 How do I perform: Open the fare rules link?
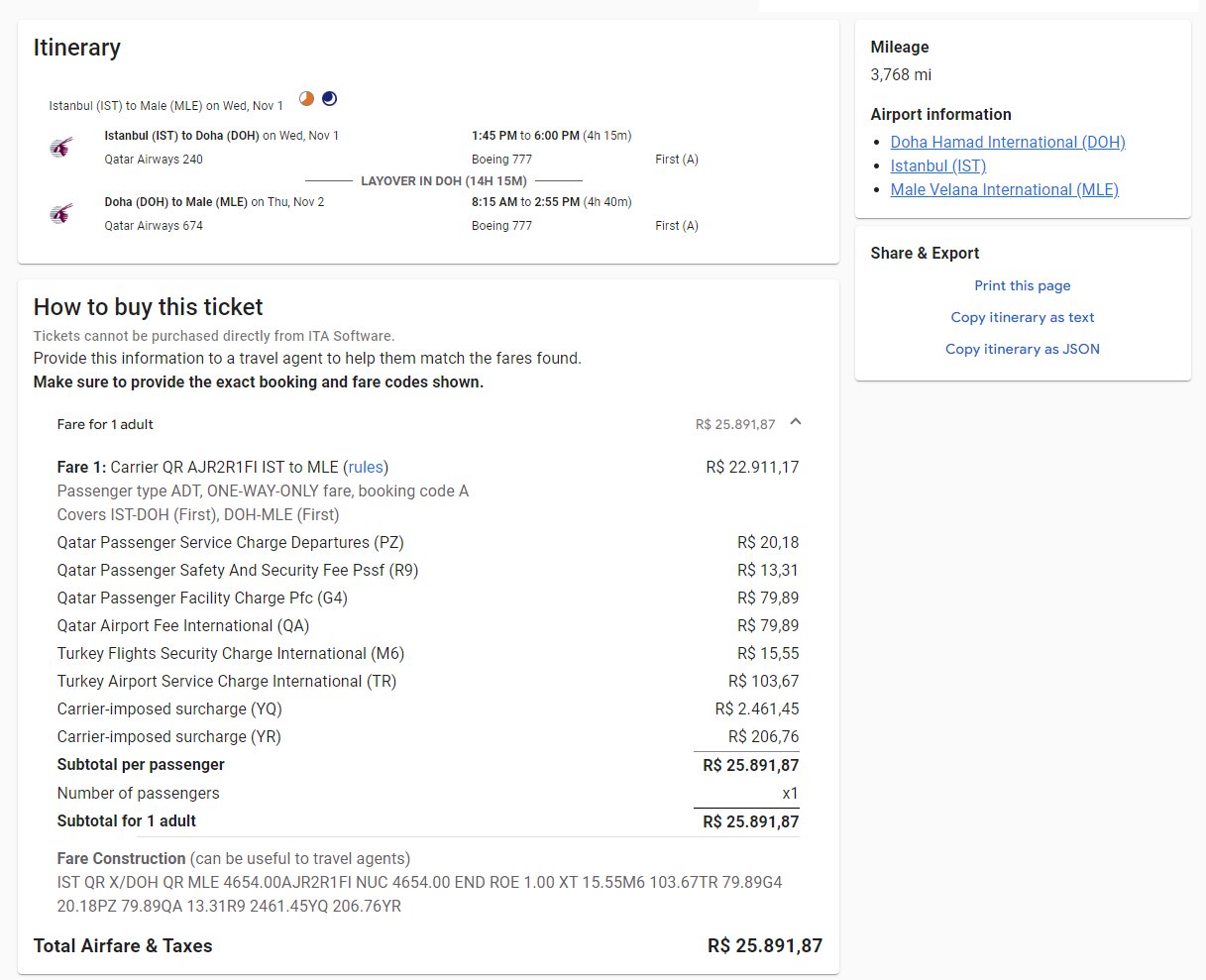368,467
